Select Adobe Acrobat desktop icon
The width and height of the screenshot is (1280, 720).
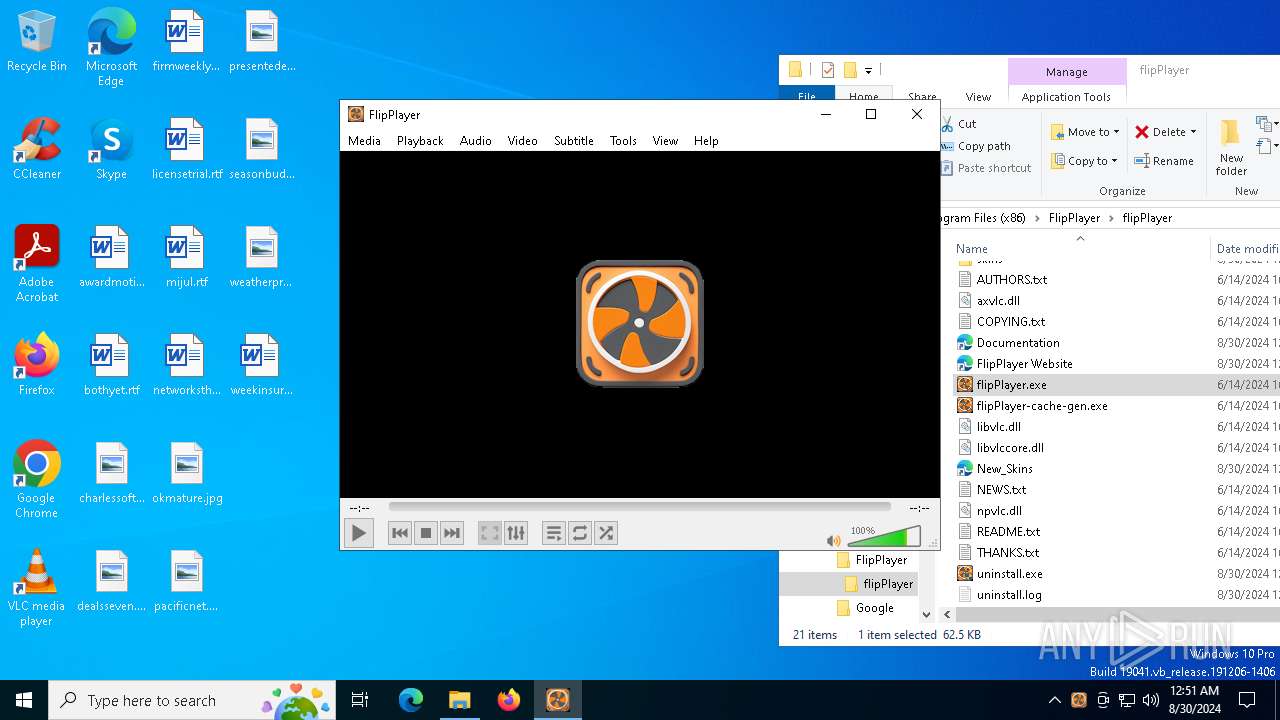[x=37, y=263]
